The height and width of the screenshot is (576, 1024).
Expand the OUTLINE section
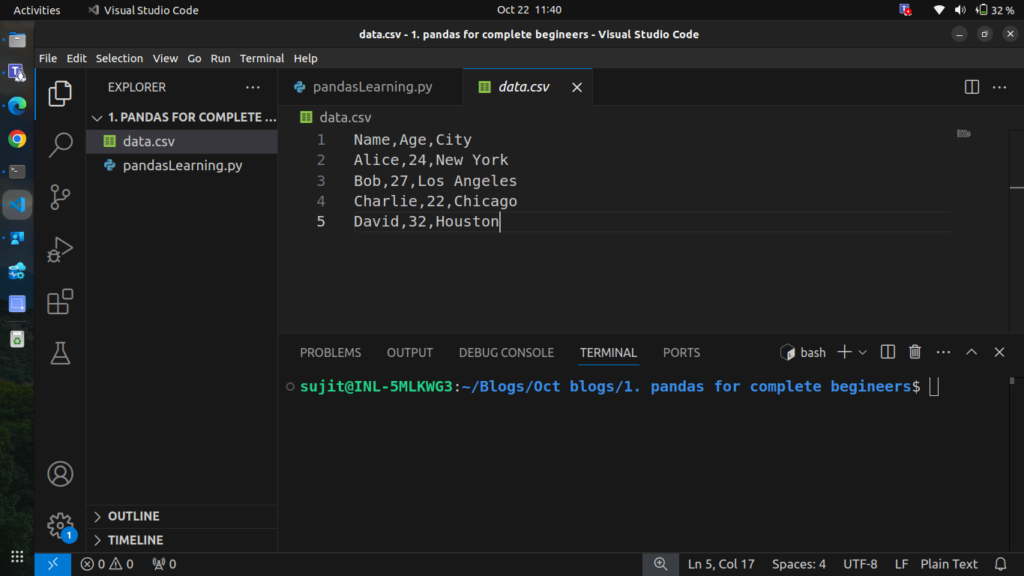click(x=134, y=516)
